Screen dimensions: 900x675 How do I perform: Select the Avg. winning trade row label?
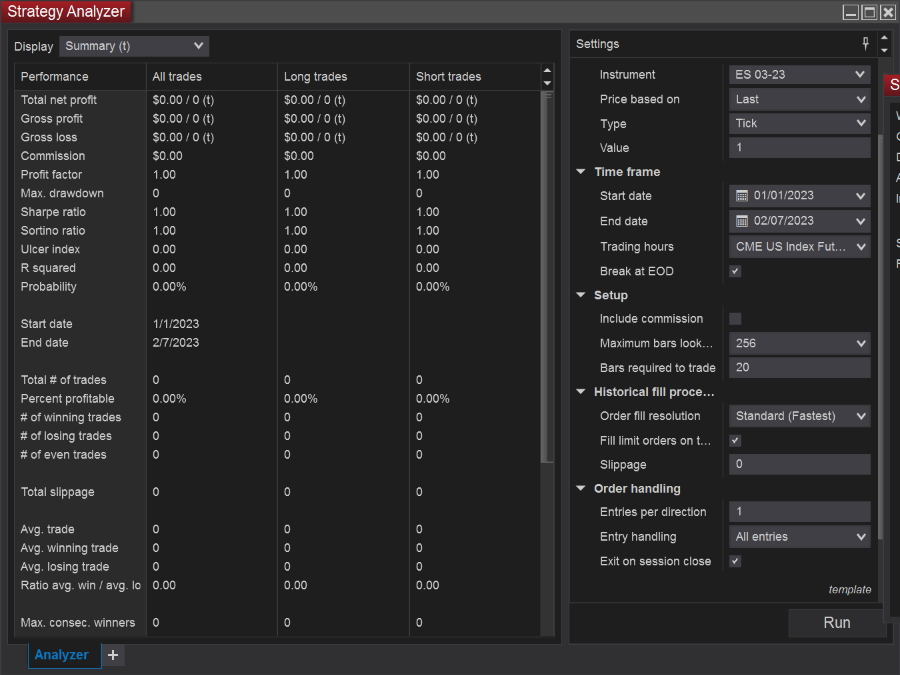[x=69, y=548]
